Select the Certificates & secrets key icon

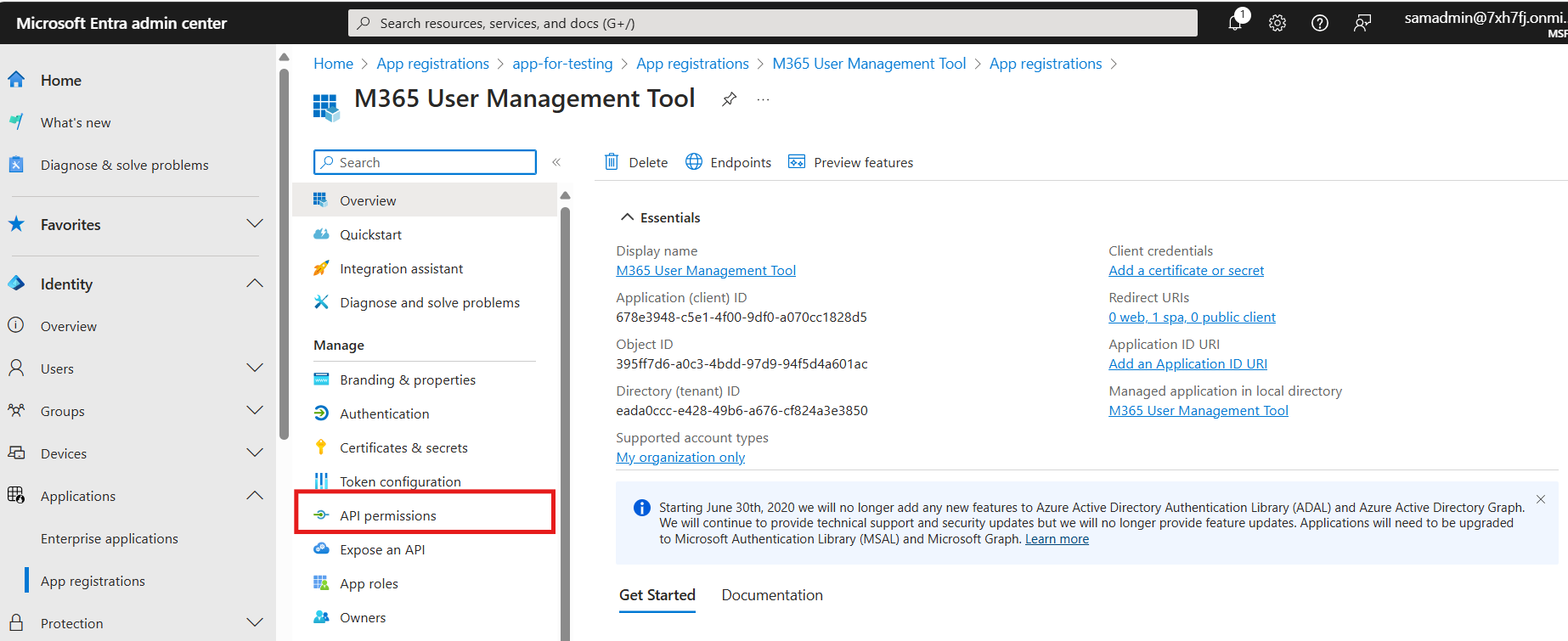pyautogui.click(x=321, y=447)
